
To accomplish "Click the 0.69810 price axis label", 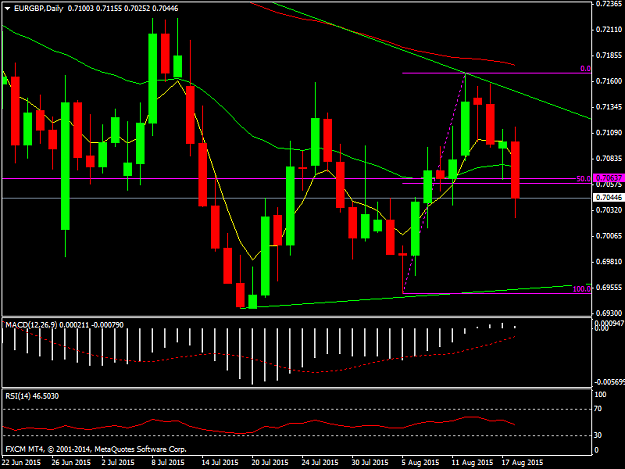I will tap(609, 262).
